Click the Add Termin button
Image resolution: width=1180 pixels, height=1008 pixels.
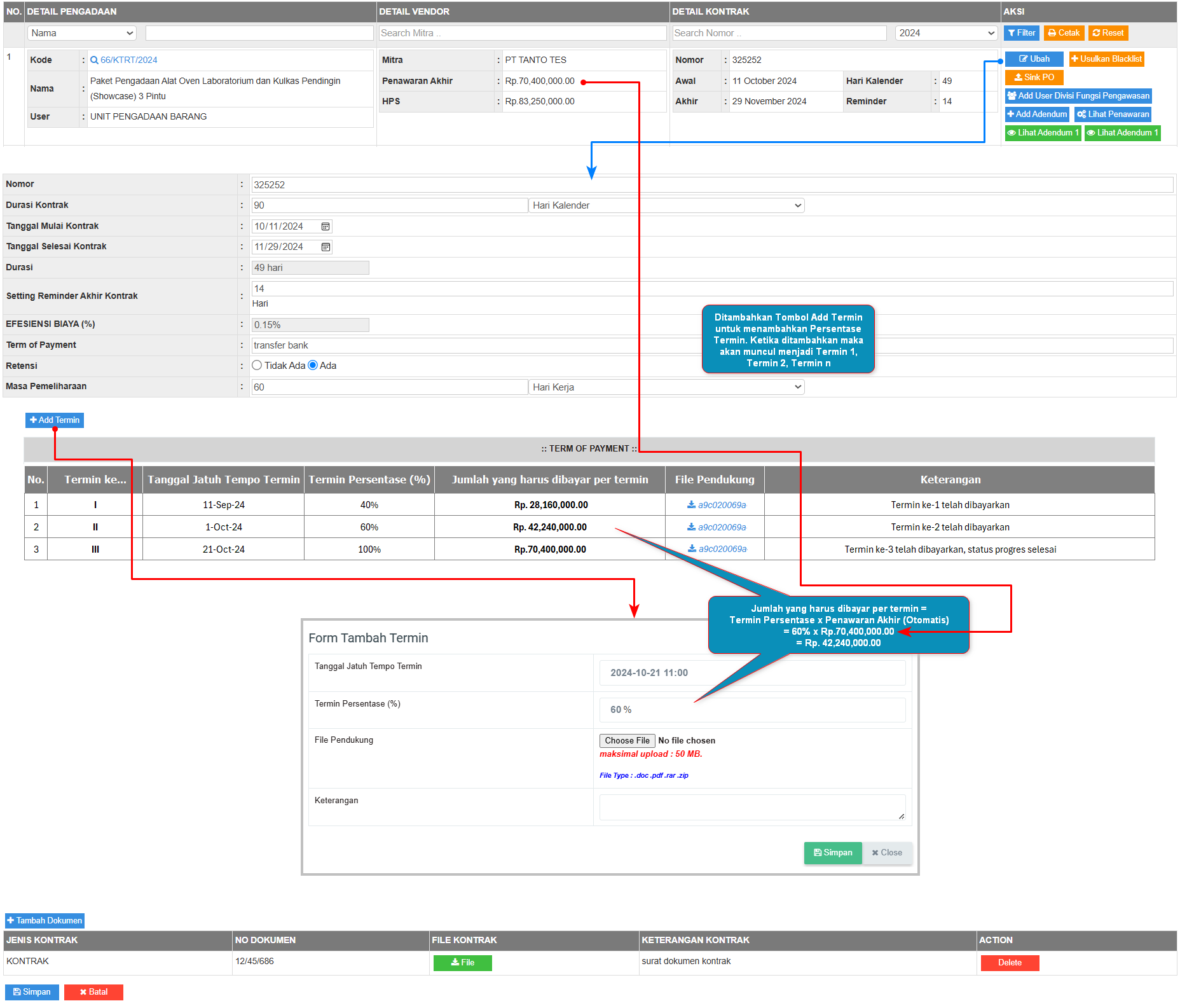click(x=55, y=420)
